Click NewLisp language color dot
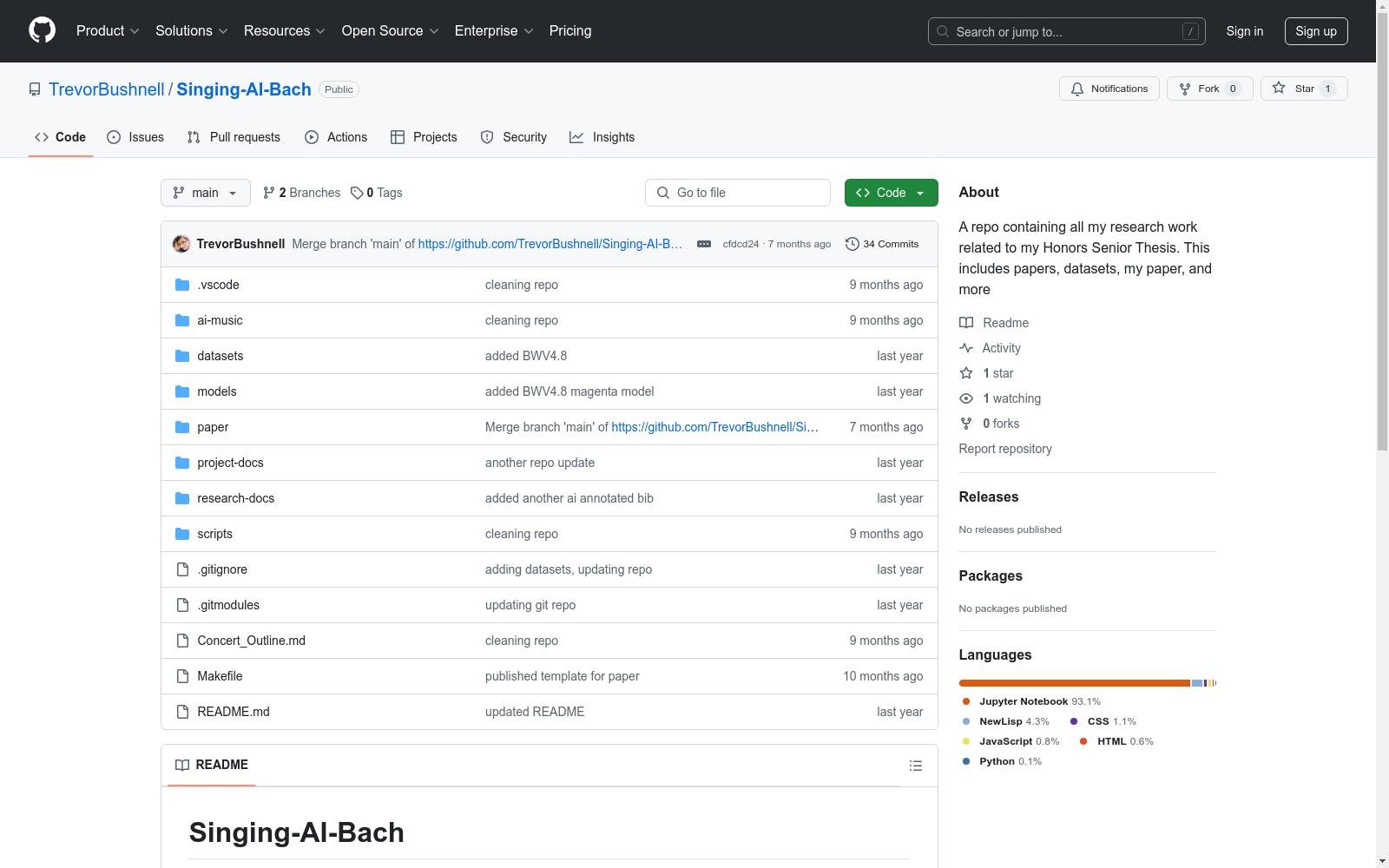The width and height of the screenshot is (1389, 868). (966, 721)
